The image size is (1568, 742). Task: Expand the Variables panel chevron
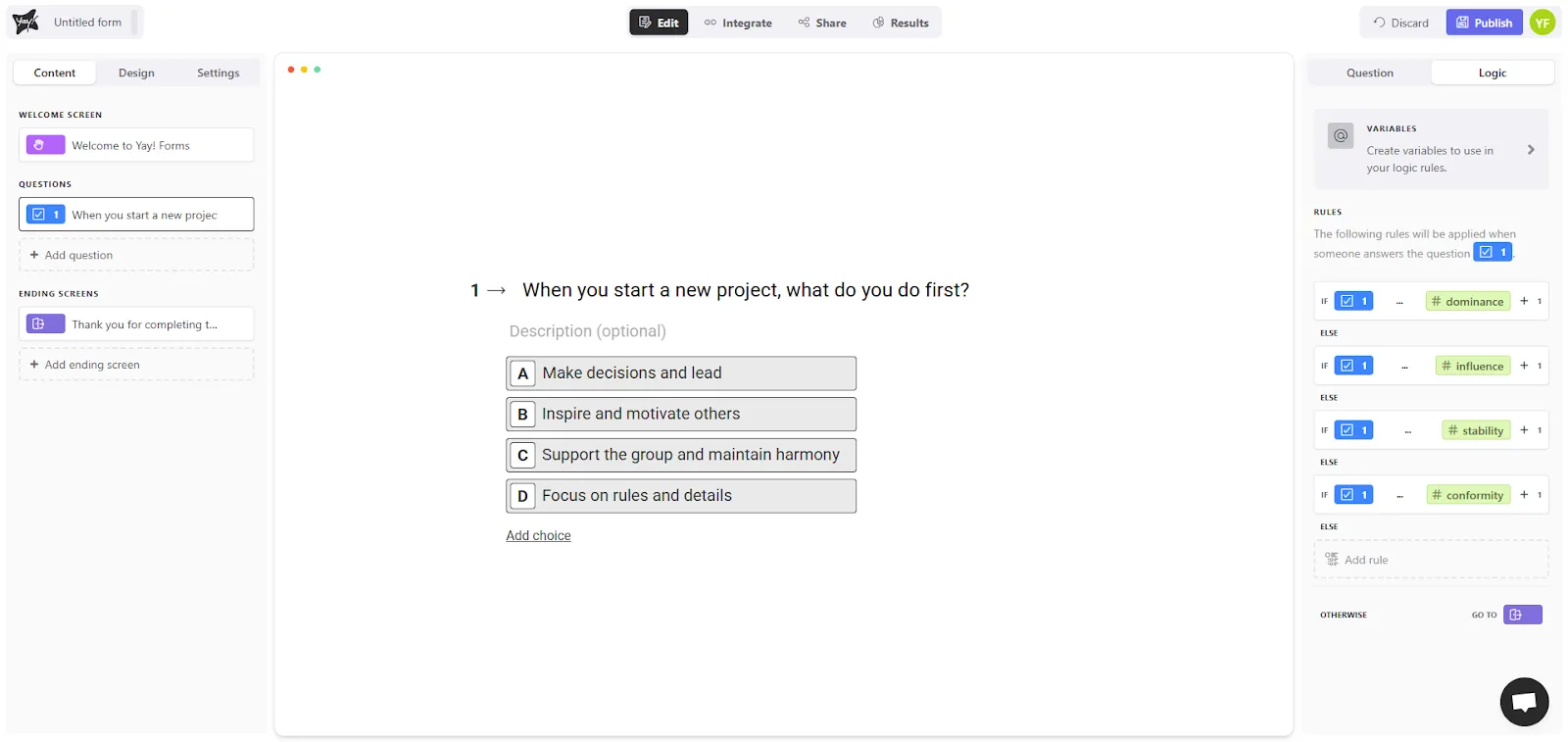1531,150
